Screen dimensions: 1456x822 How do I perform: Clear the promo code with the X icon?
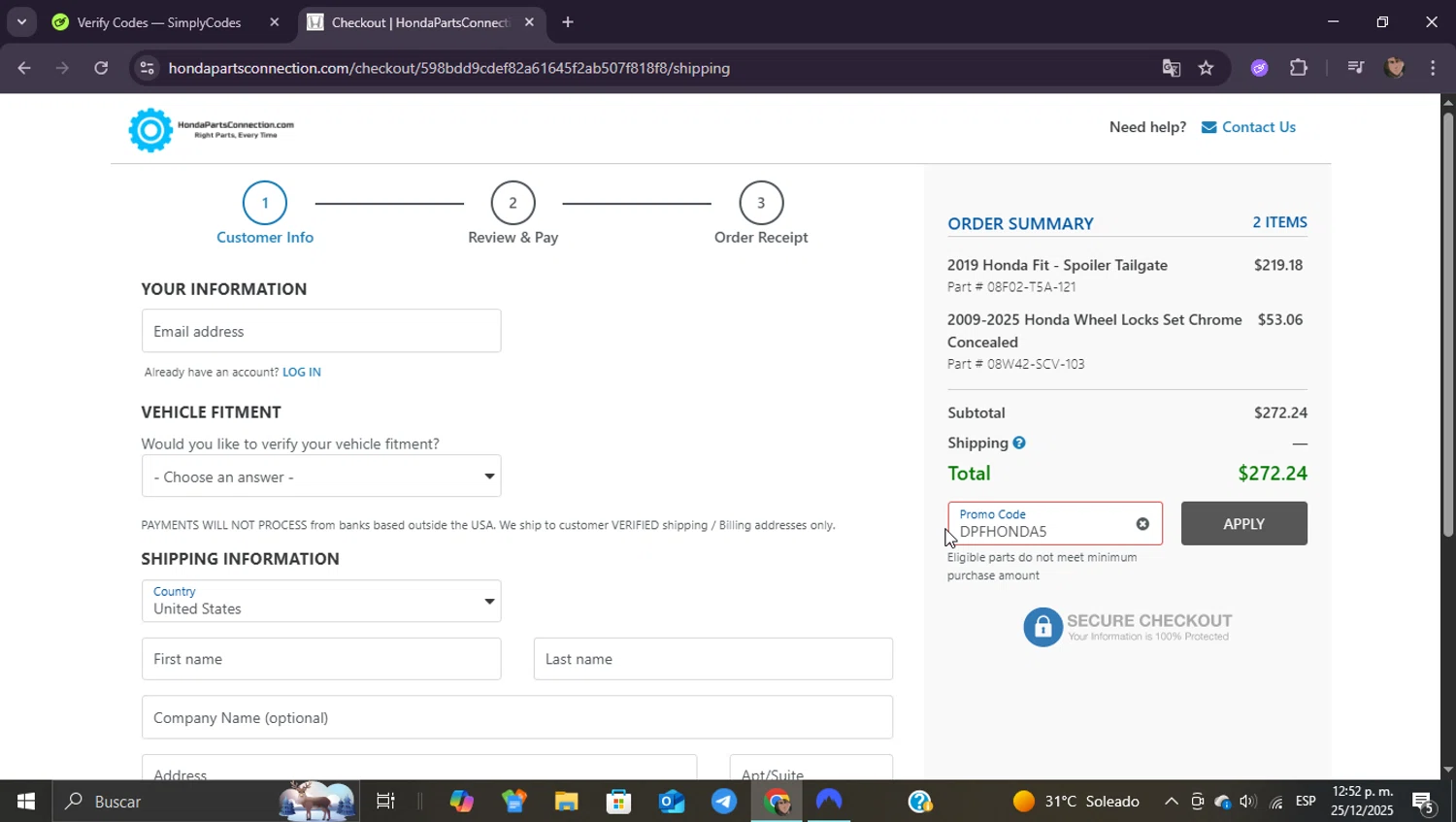pos(1142,524)
